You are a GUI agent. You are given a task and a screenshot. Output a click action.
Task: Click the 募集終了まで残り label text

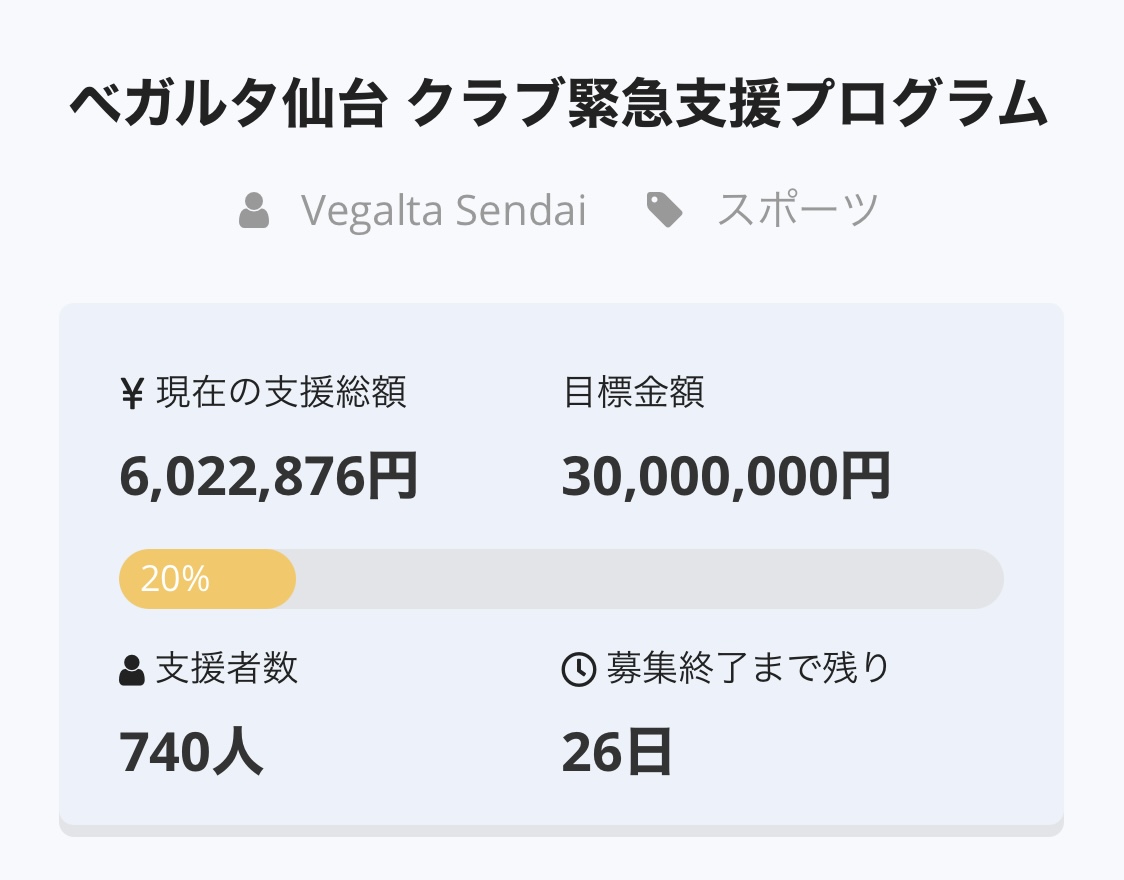coord(748,668)
